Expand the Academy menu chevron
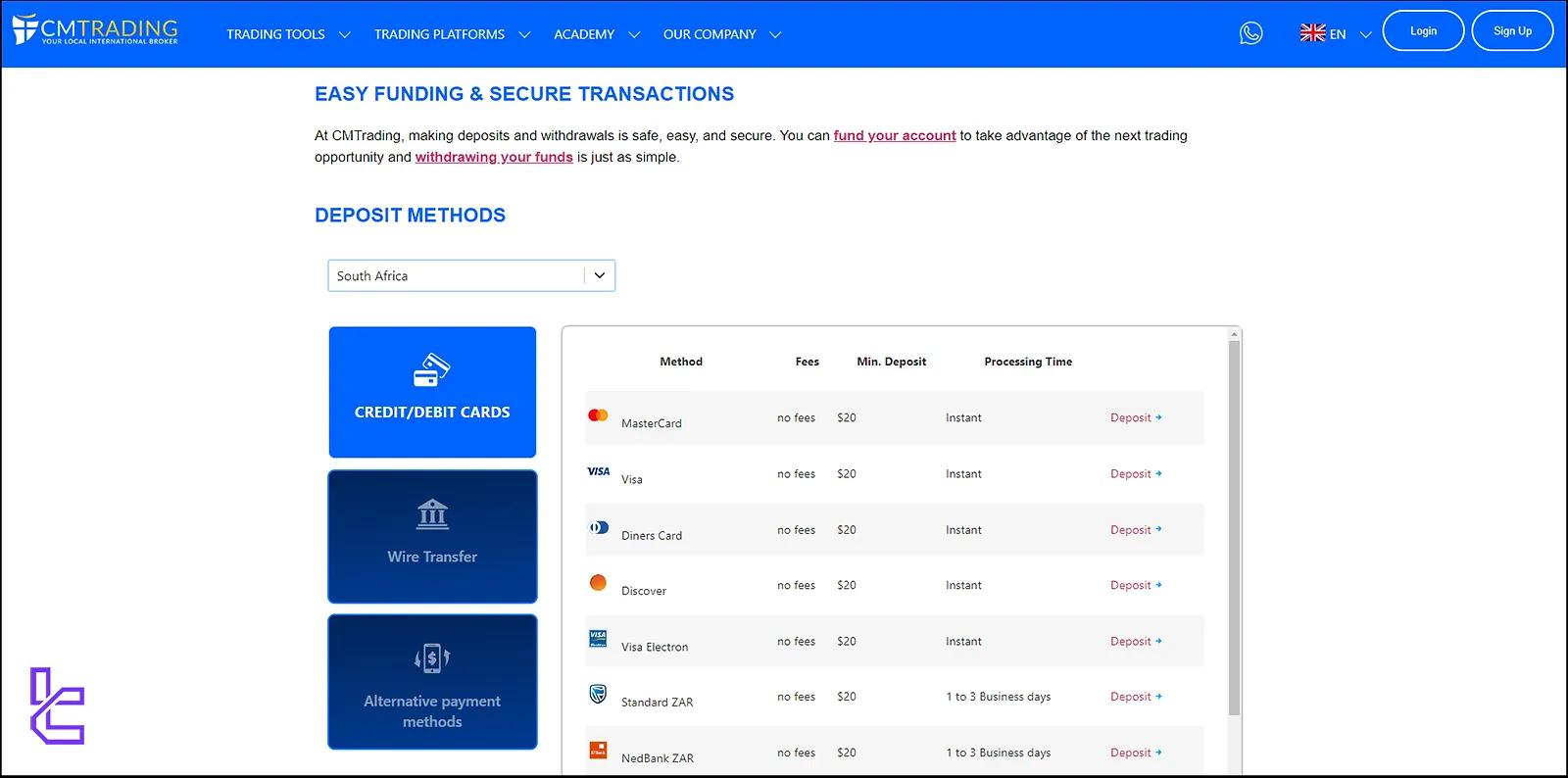 [634, 34]
